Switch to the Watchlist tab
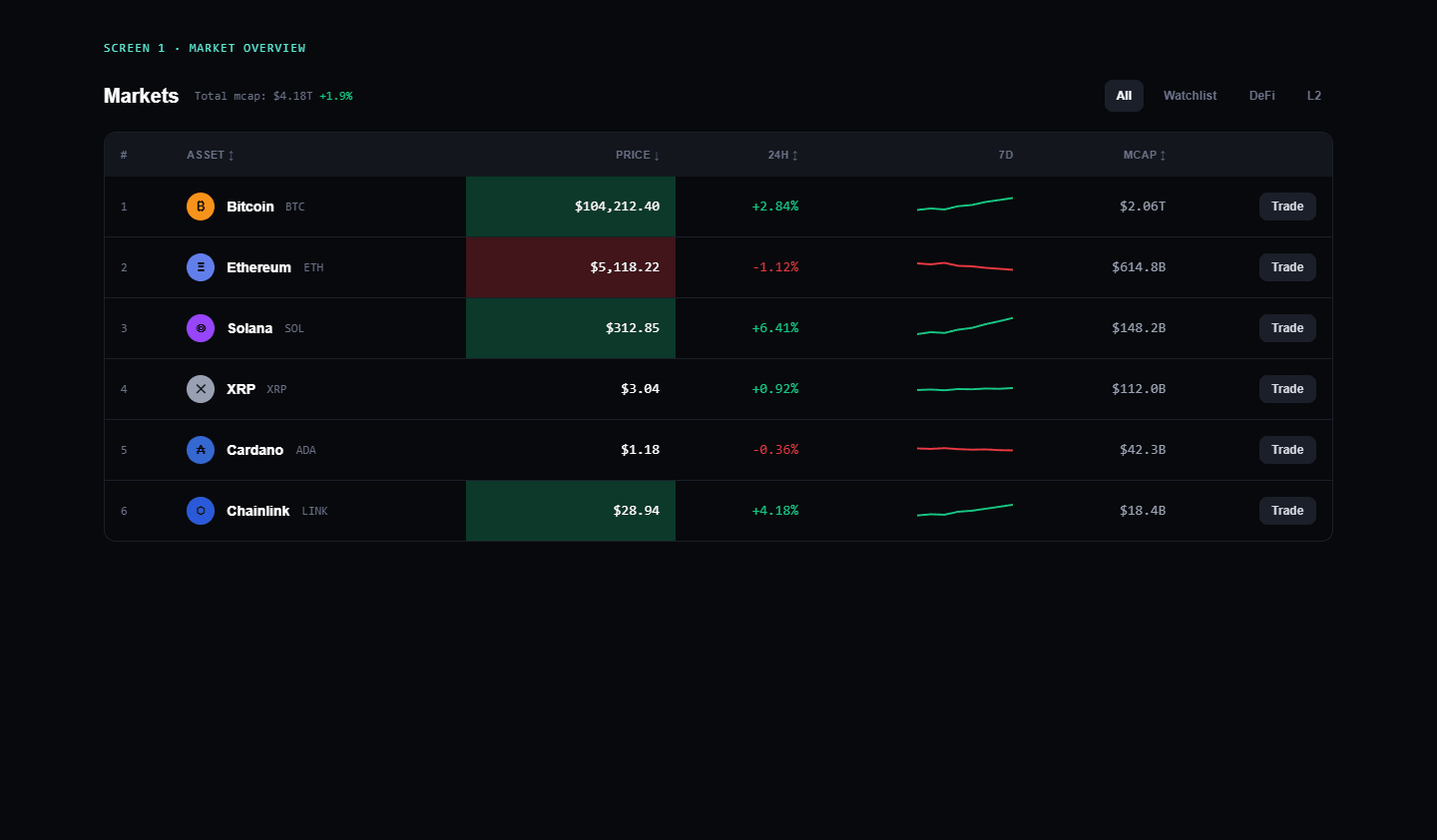This screenshot has height=840, width=1437. 1190,96
